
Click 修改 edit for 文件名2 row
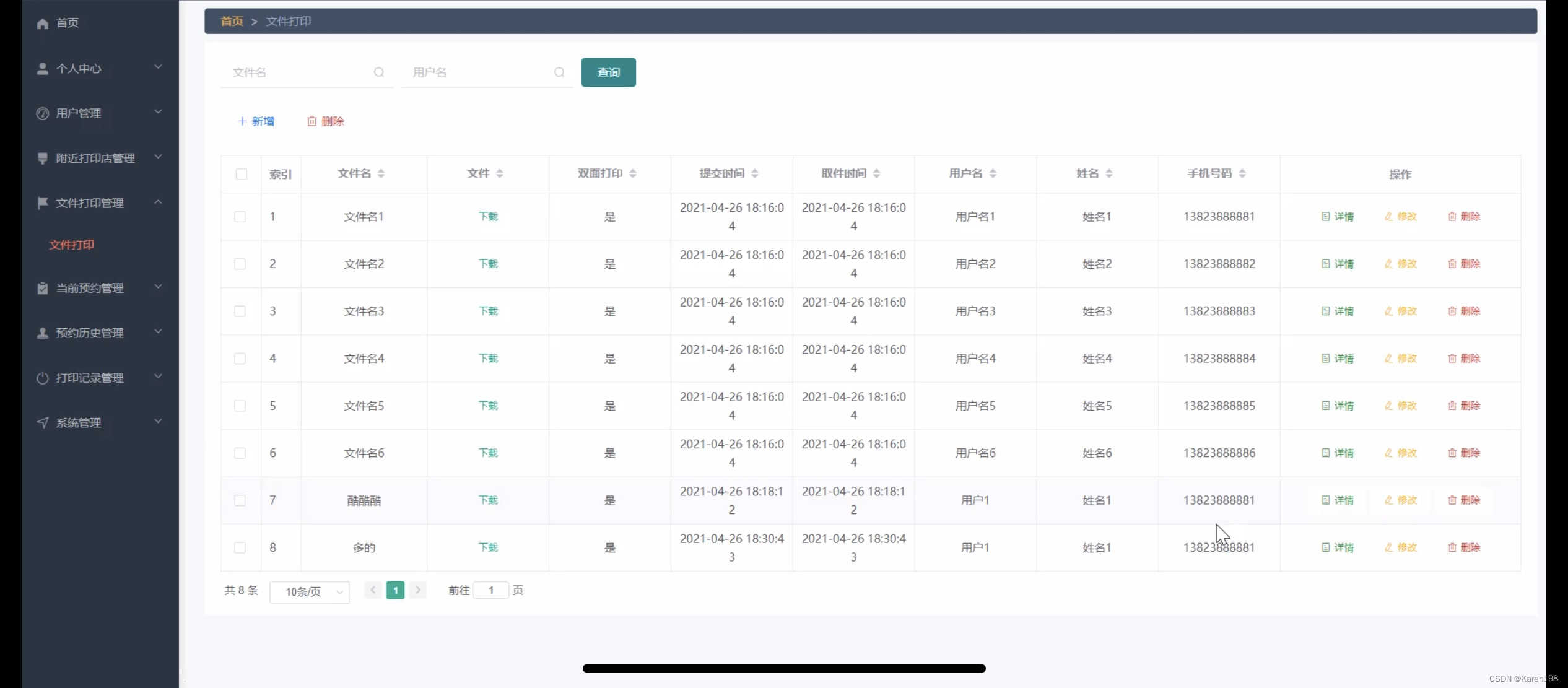(1401, 264)
